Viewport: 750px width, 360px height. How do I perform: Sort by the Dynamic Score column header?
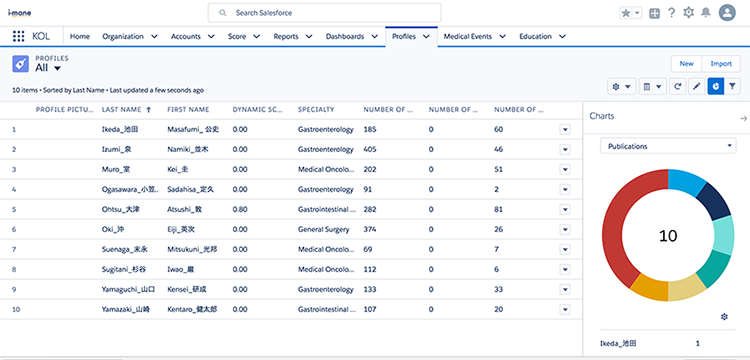coord(258,109)
